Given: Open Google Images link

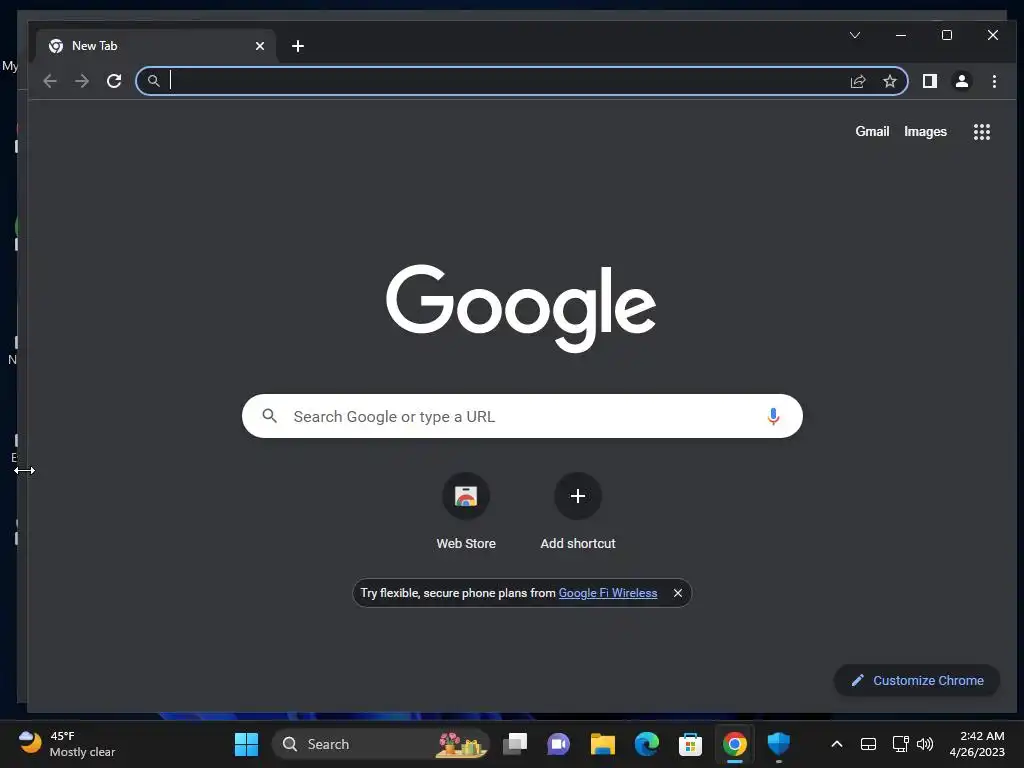Looking at the screenshot, I should click(925, 131).
